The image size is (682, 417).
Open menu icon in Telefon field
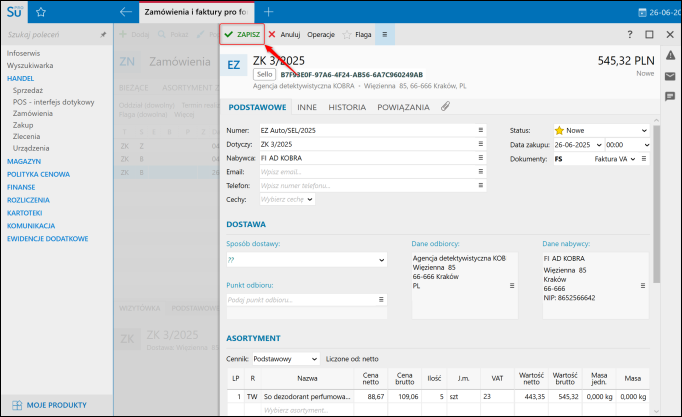pos(481,185)
